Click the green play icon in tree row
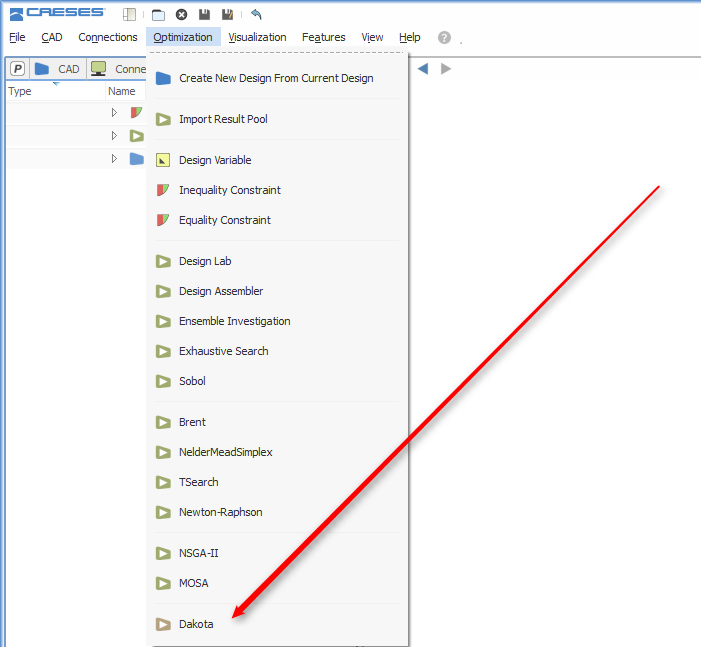The width and height of the screenshot is (701, 647). (137, 135)
